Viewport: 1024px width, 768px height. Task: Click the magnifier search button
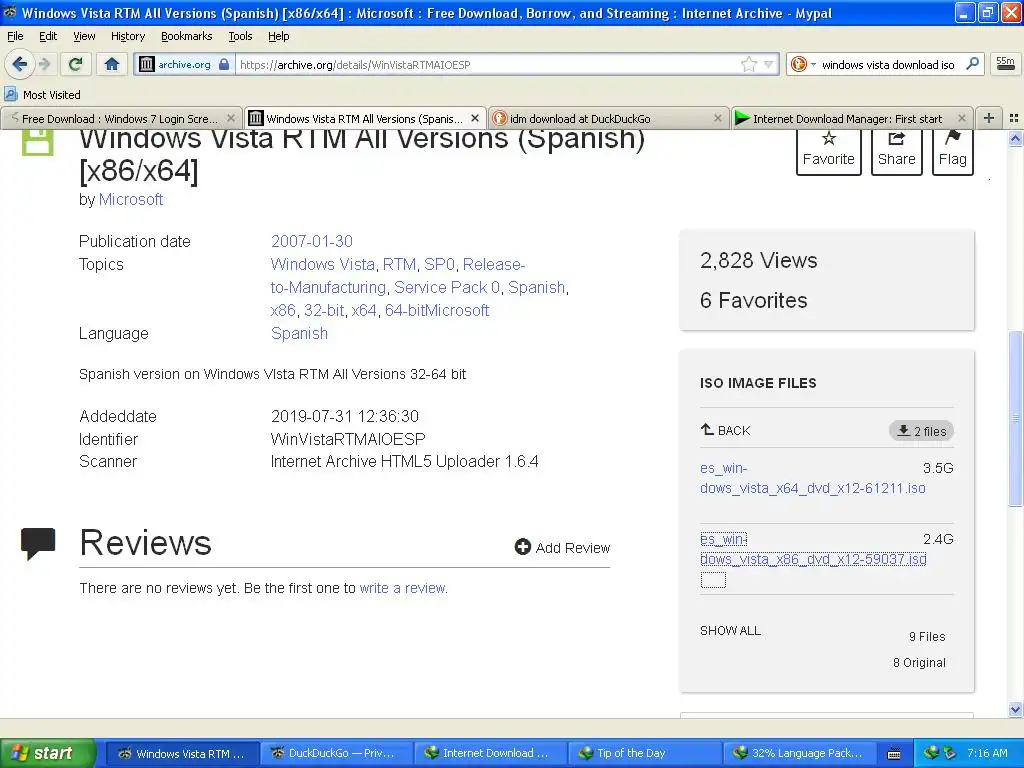tap(972, 64)
